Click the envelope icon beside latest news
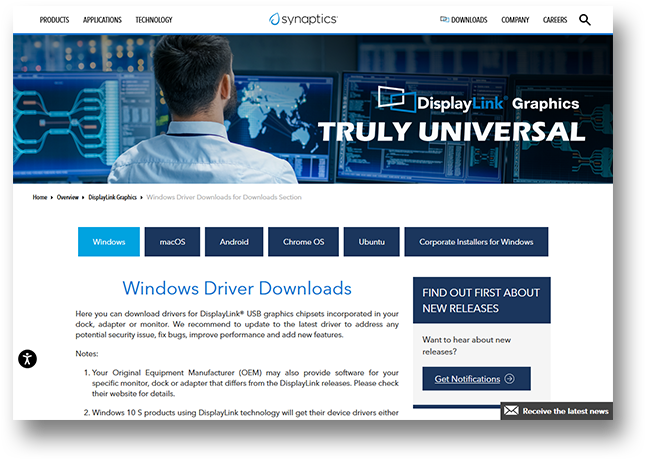The image size is (647, 461). (x=511, y=411)
